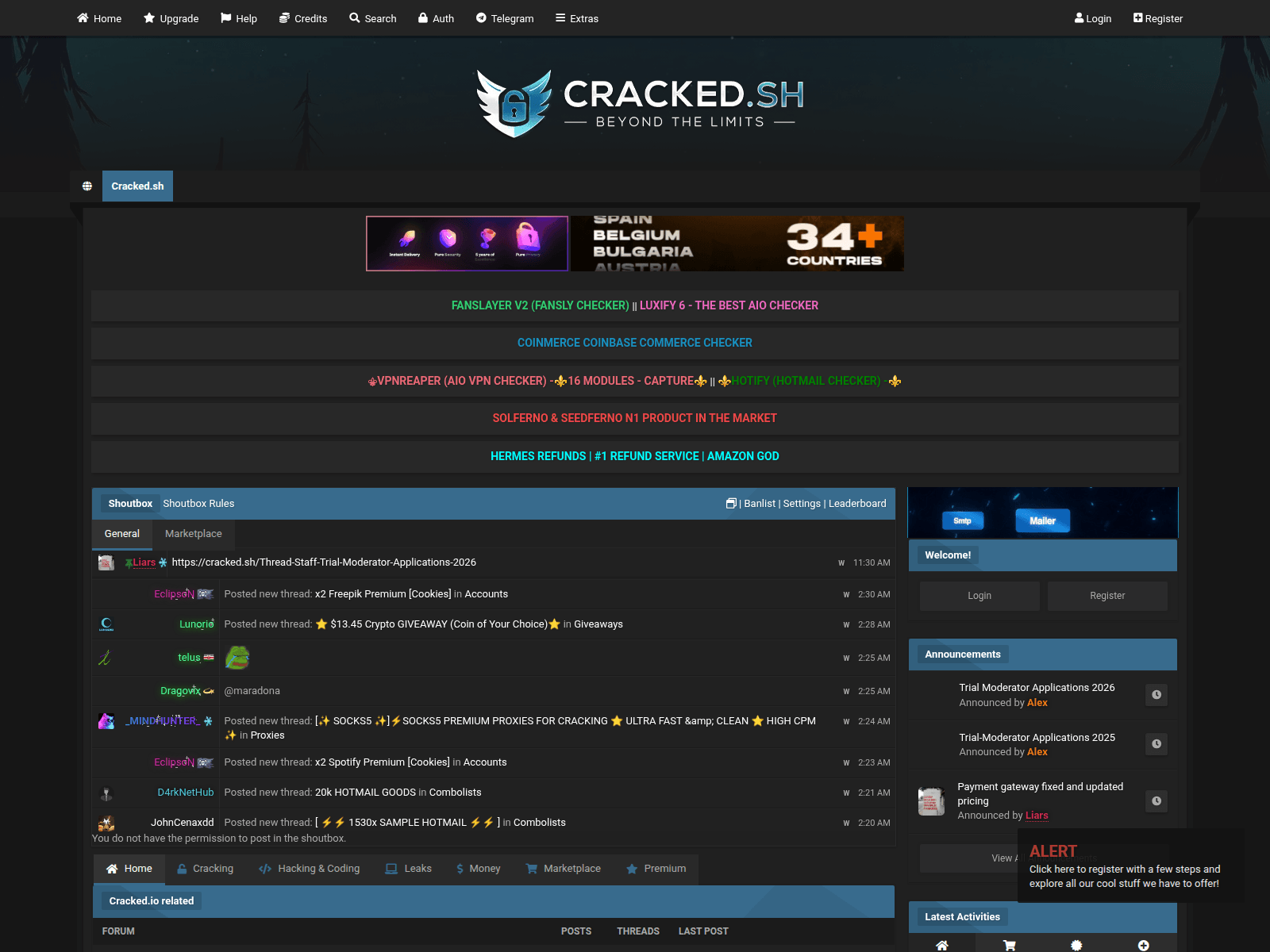Select the Home forum category tab
This screenshot has height=952, width=1270.
pyautogui.click(x=129, y=869)
